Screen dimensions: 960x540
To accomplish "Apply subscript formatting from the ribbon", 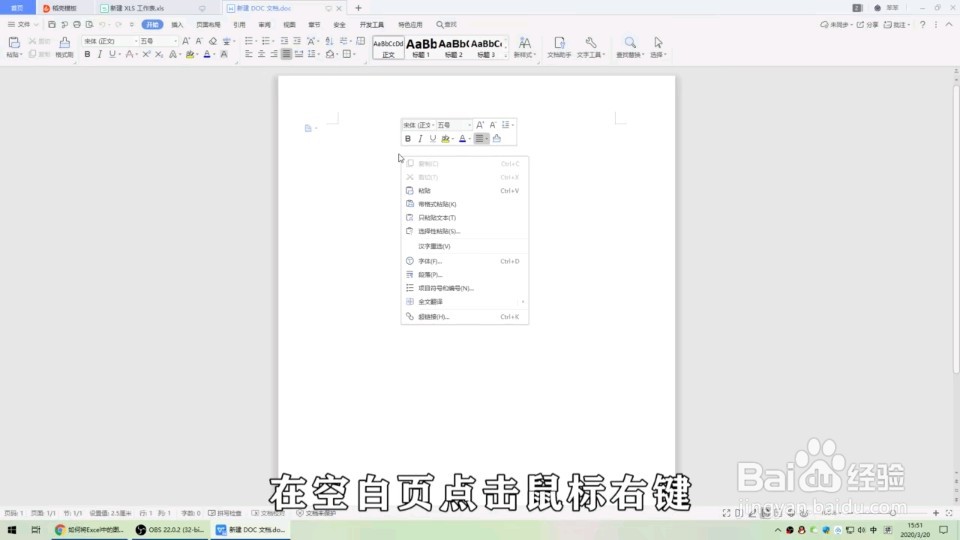I will click(x=159, y=54).
